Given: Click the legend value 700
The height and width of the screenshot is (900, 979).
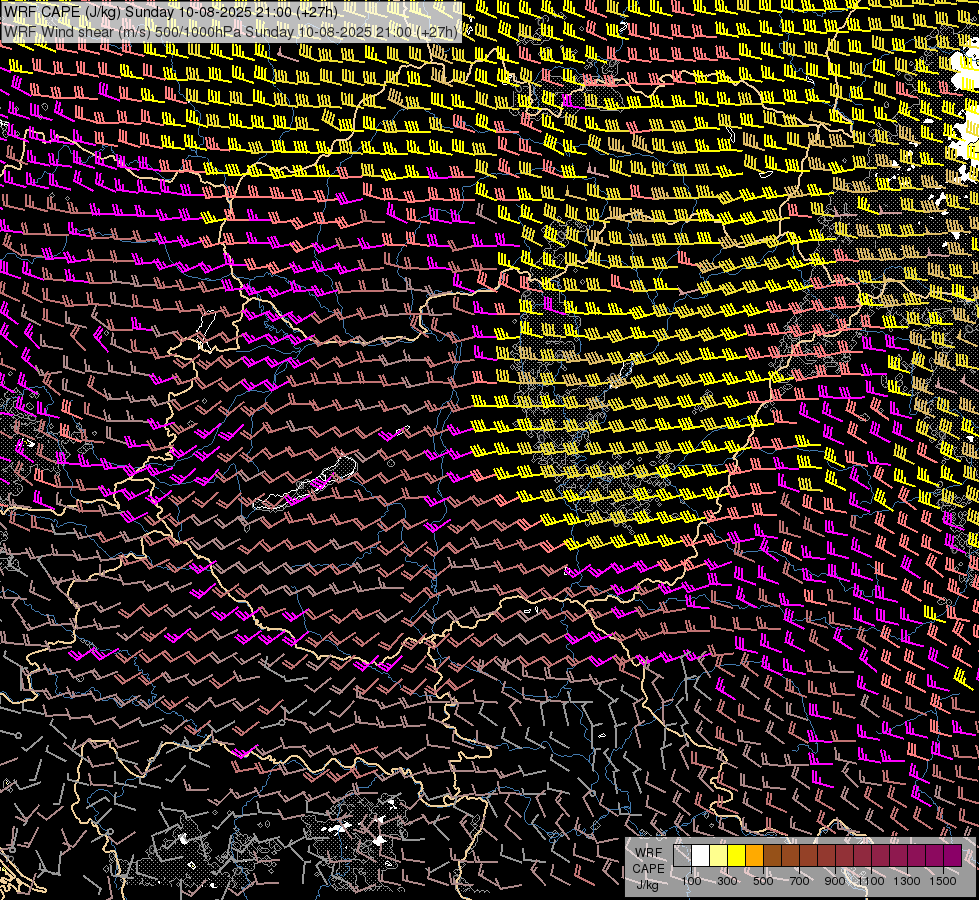Looking at the screenshot, I should pyautogui.click(x=799, y=881).
